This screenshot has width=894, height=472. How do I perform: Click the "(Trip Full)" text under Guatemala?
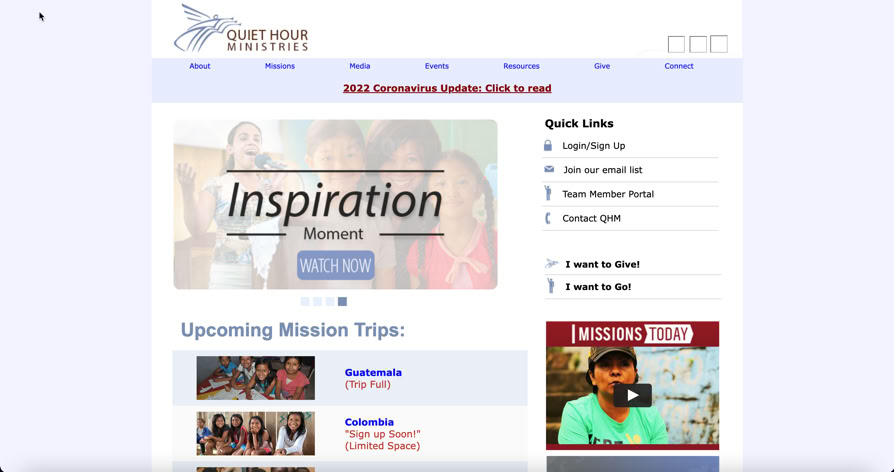coord(368,385)
